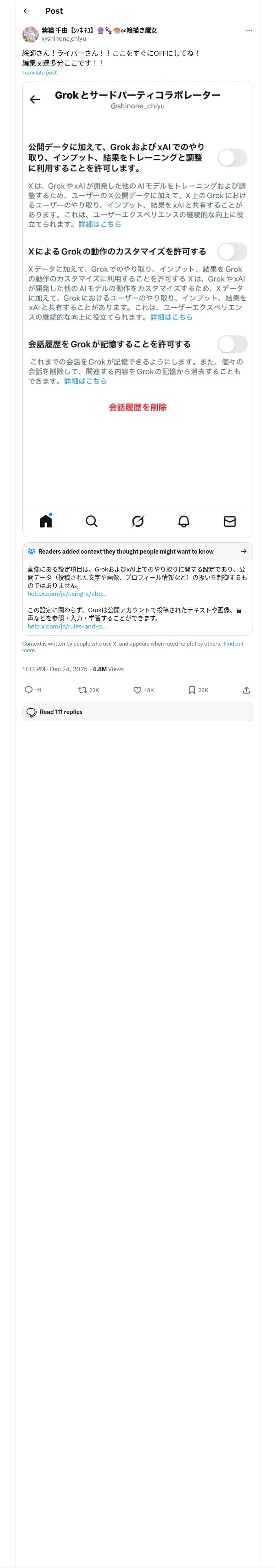Click the @shinone_chiyu handle under author name
Image resolution: width=275 pixels, height=1568 pixels.
click(64, 38)
